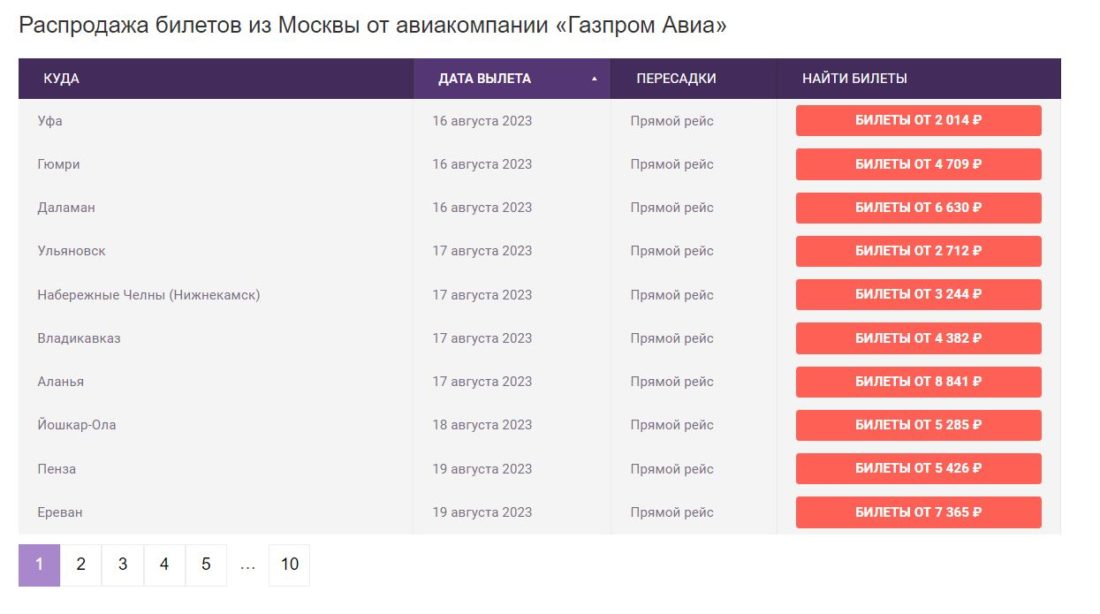Buy tickets to Даламан from 6 630 ₽
The height and width of the screenshot is (614, 1100).
917,207
